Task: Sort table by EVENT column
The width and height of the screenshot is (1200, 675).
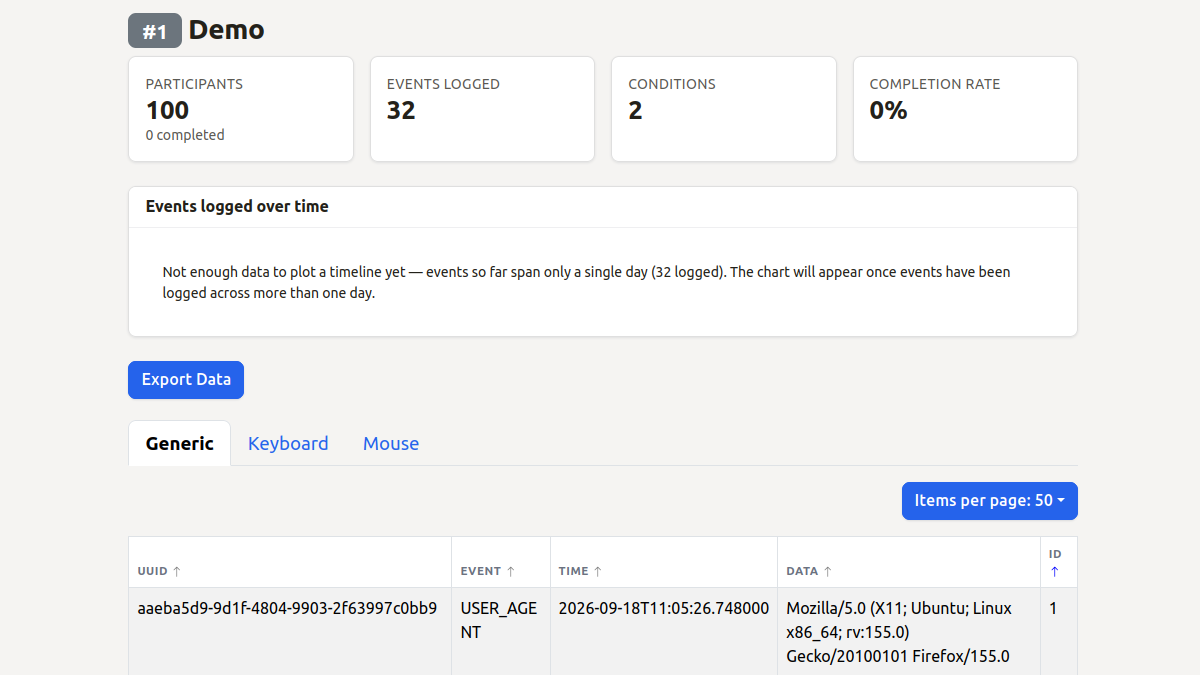Action: 488,571
